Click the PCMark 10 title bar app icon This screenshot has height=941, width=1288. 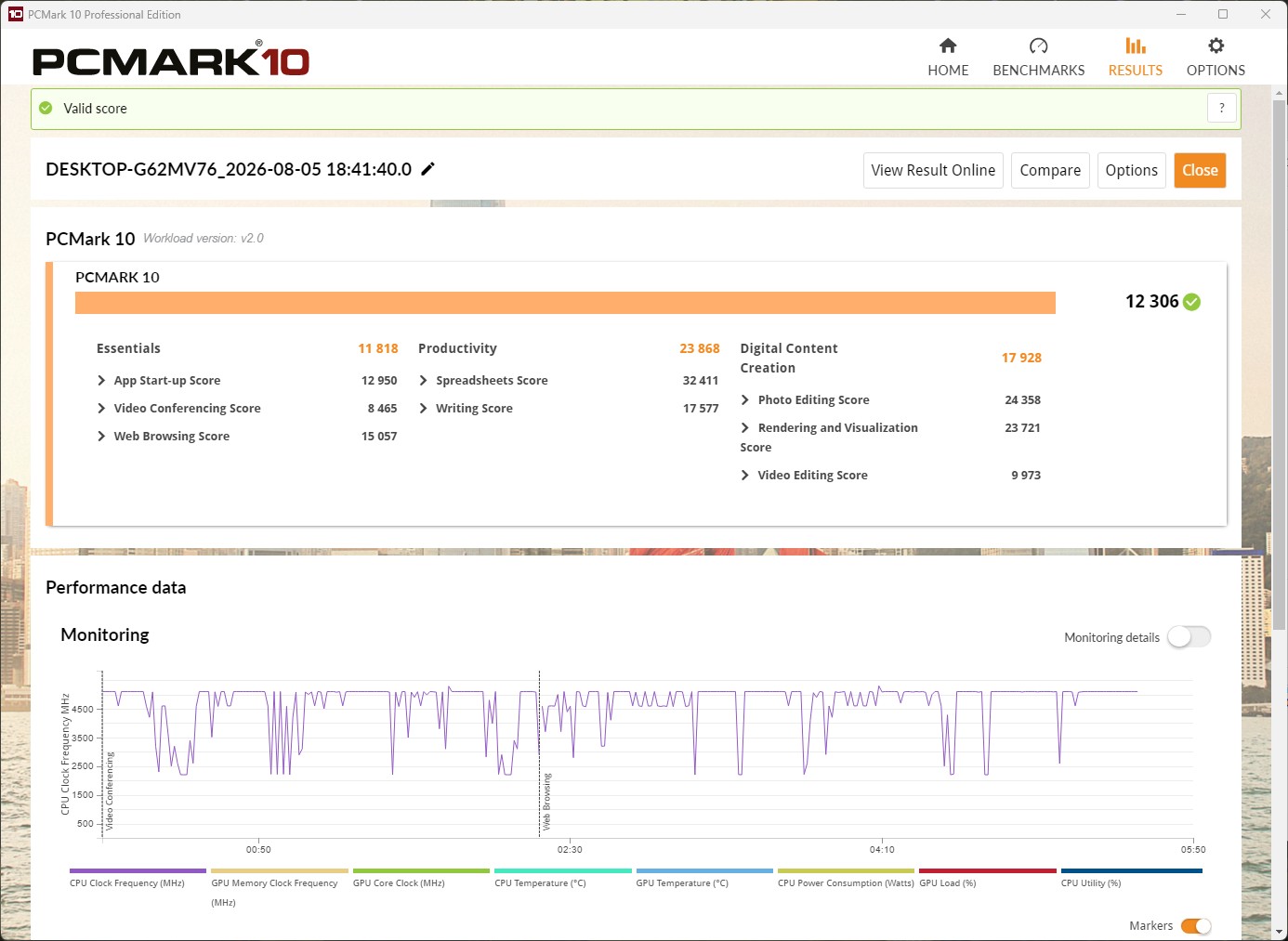point(15,14)
